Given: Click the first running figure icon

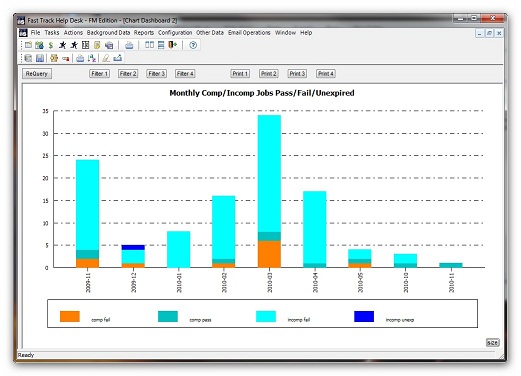Looking at the screenshot, I should pos(62,45).
